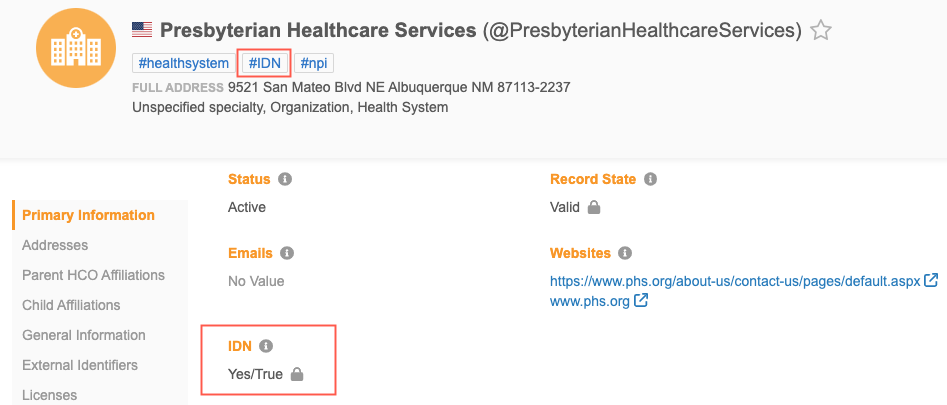Select the #healthsystem hashtag
The image size is (947, 405).
pyautogui.click(x=184, y=63)
